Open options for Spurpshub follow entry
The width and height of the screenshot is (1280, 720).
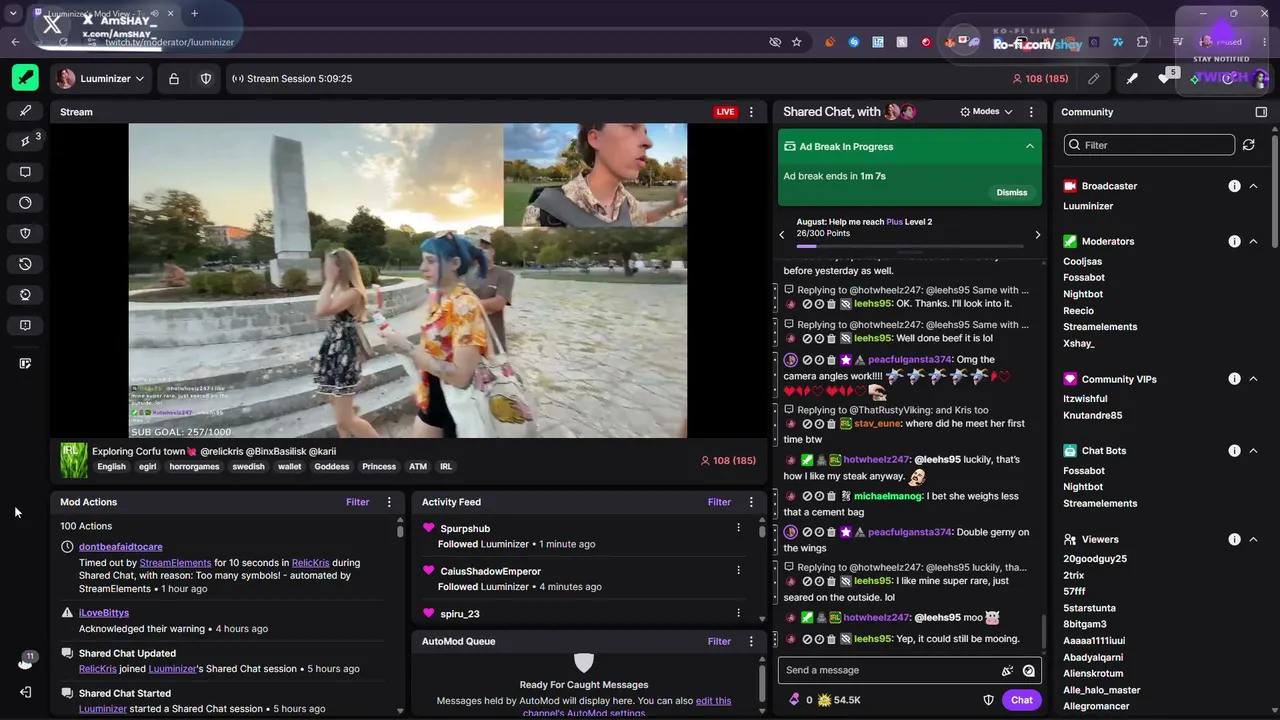[x=738, y=528]
